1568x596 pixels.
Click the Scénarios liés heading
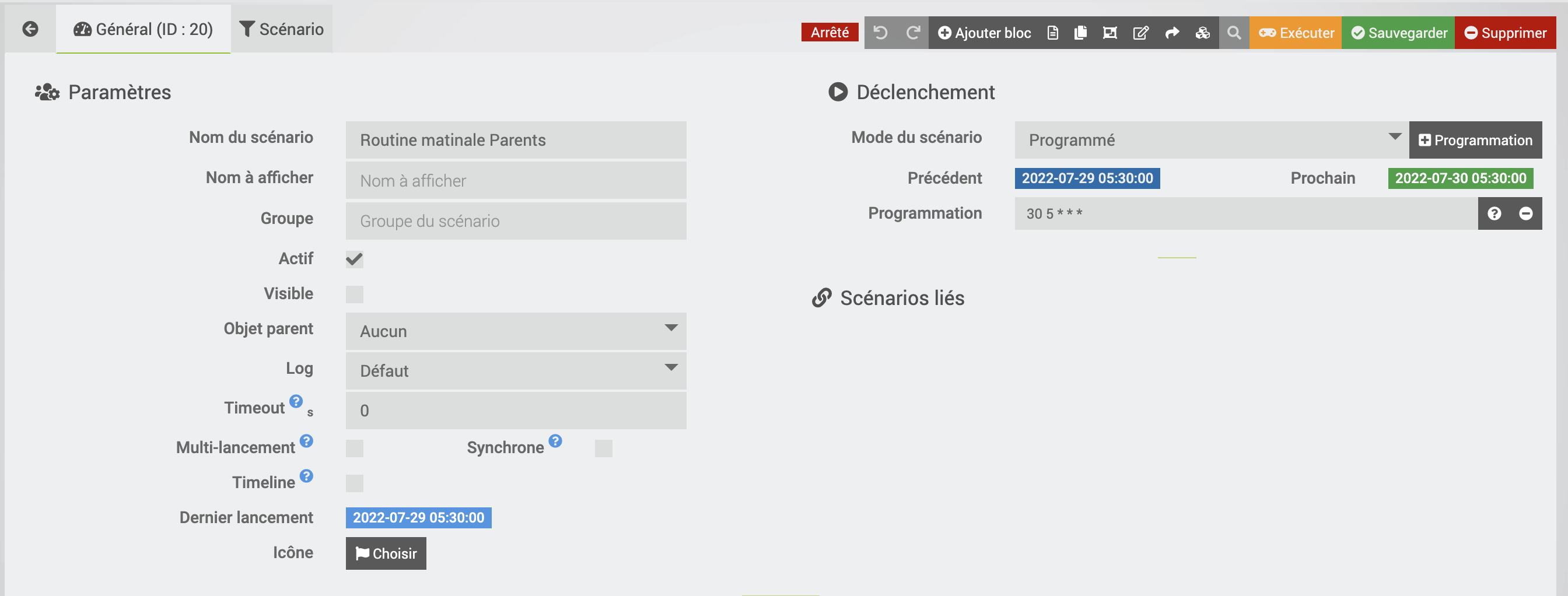pyautogui.click(x=888, y=299)
